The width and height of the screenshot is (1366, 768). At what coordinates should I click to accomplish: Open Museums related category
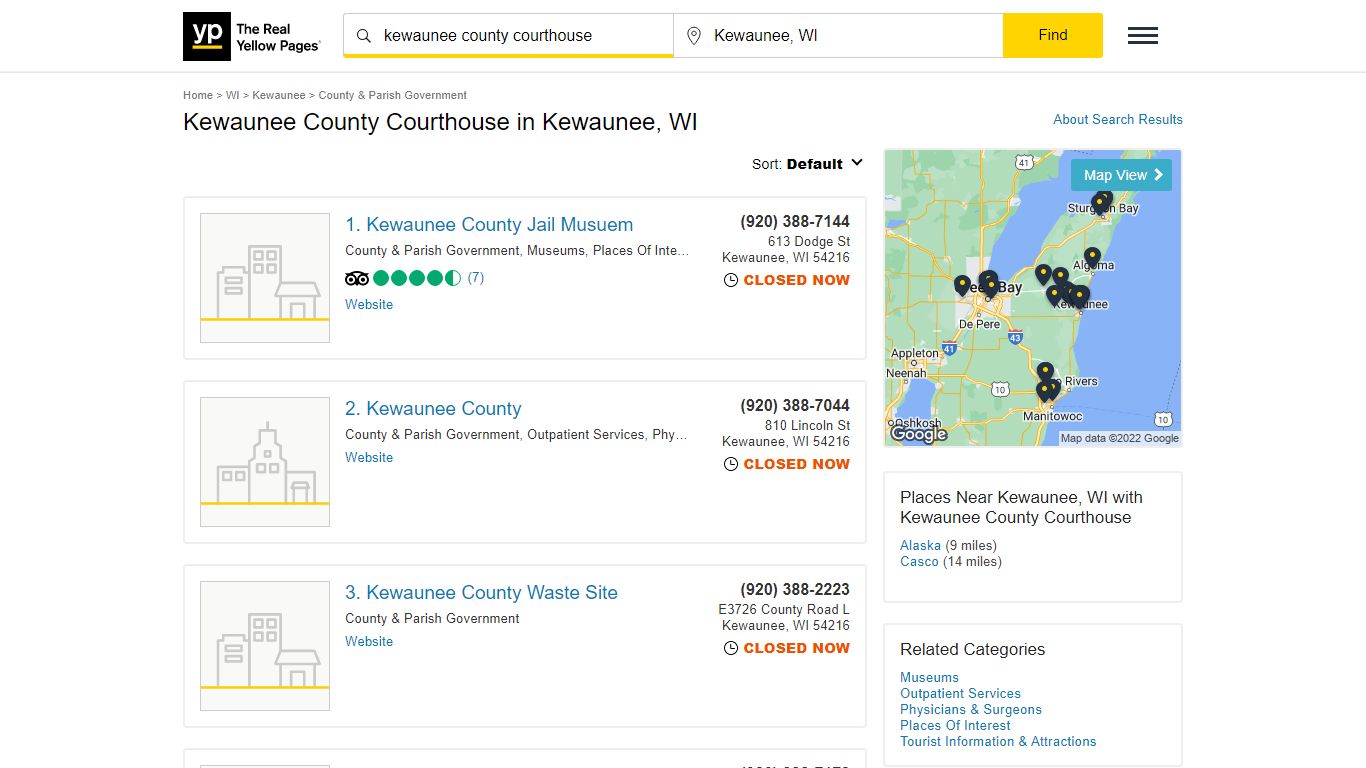click(x=929, y=678)
